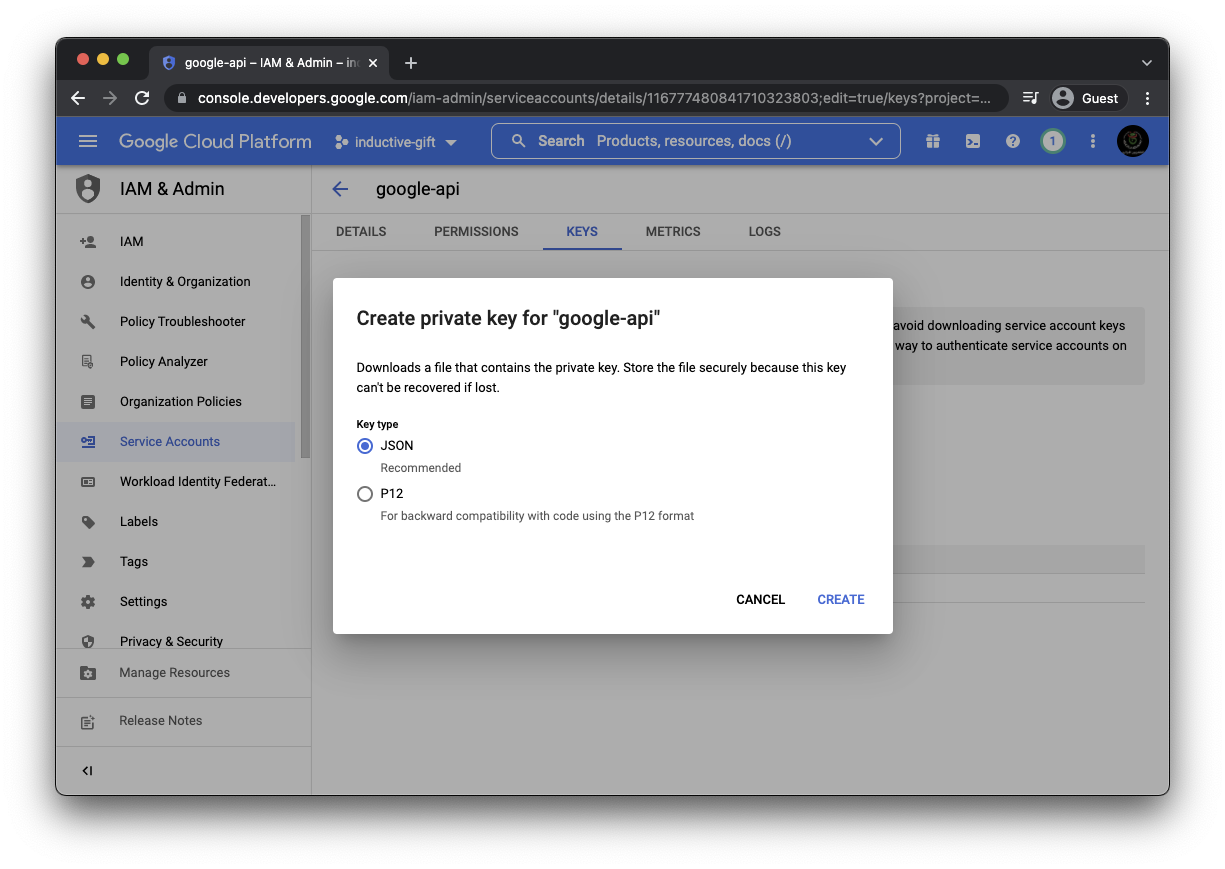Viewport: 1225px width, 869px height.
Task: Open a new browser tab with plus
Action: coord(411,63)
